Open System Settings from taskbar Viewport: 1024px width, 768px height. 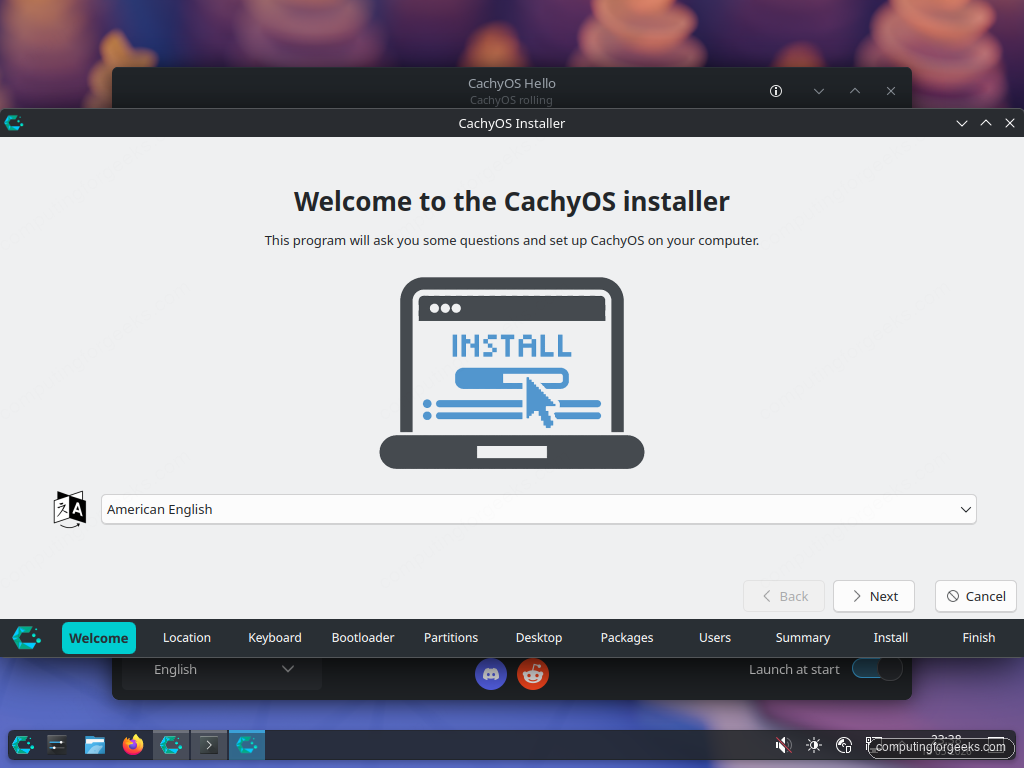point(57,744)
